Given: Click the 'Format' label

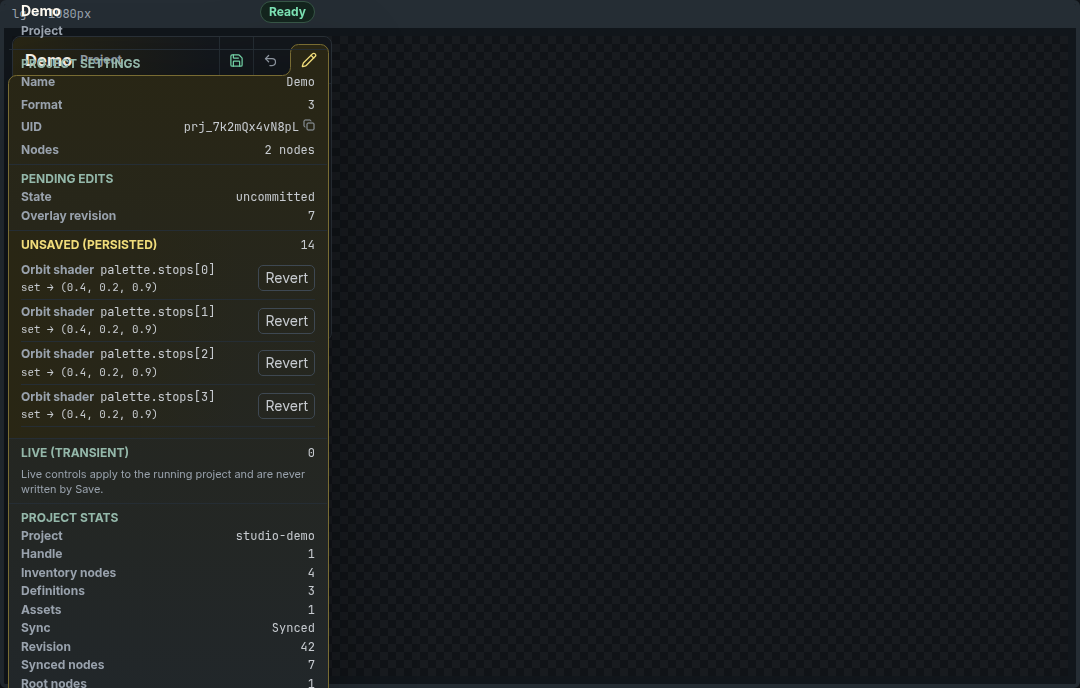Looking at the screenshot, I should (41, 105).
